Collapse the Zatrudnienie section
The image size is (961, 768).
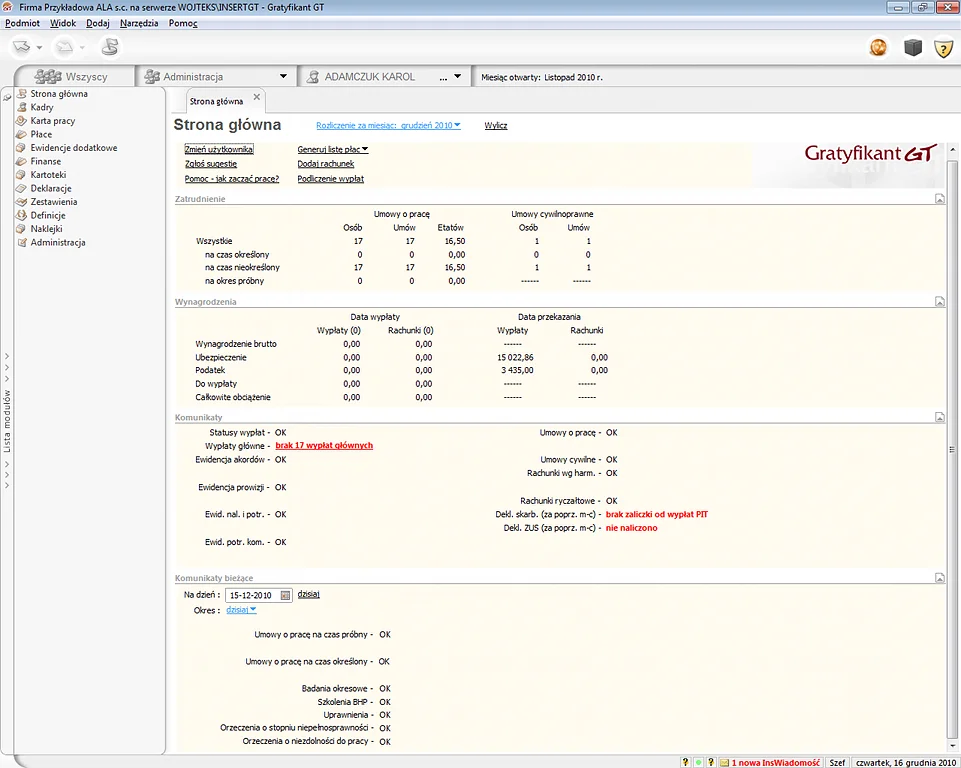pos(939,199)
